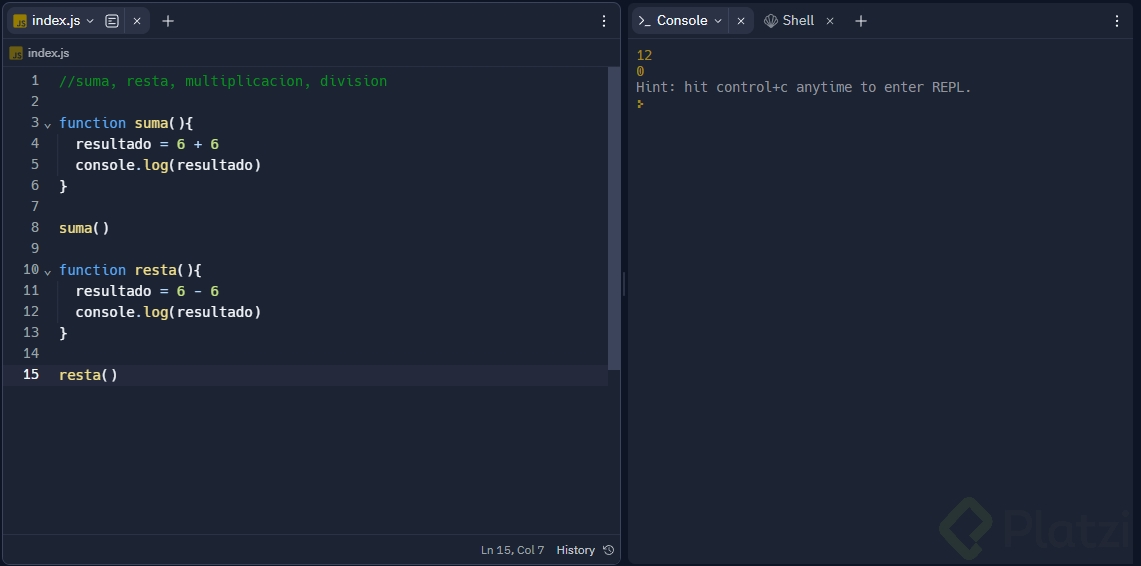Click console.log(resultado) on line 5
Viewport: 1141px width, 566px height.
click(x=168, y=165)
